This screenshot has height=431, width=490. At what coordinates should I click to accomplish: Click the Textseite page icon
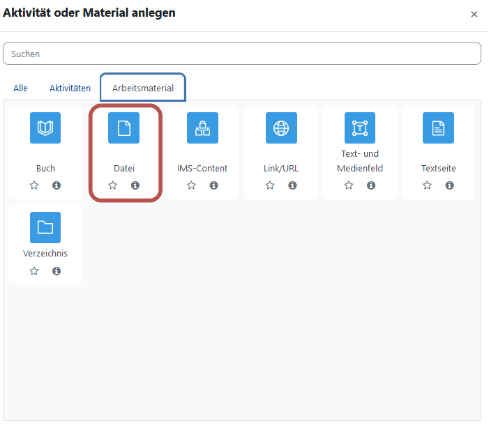438,128
